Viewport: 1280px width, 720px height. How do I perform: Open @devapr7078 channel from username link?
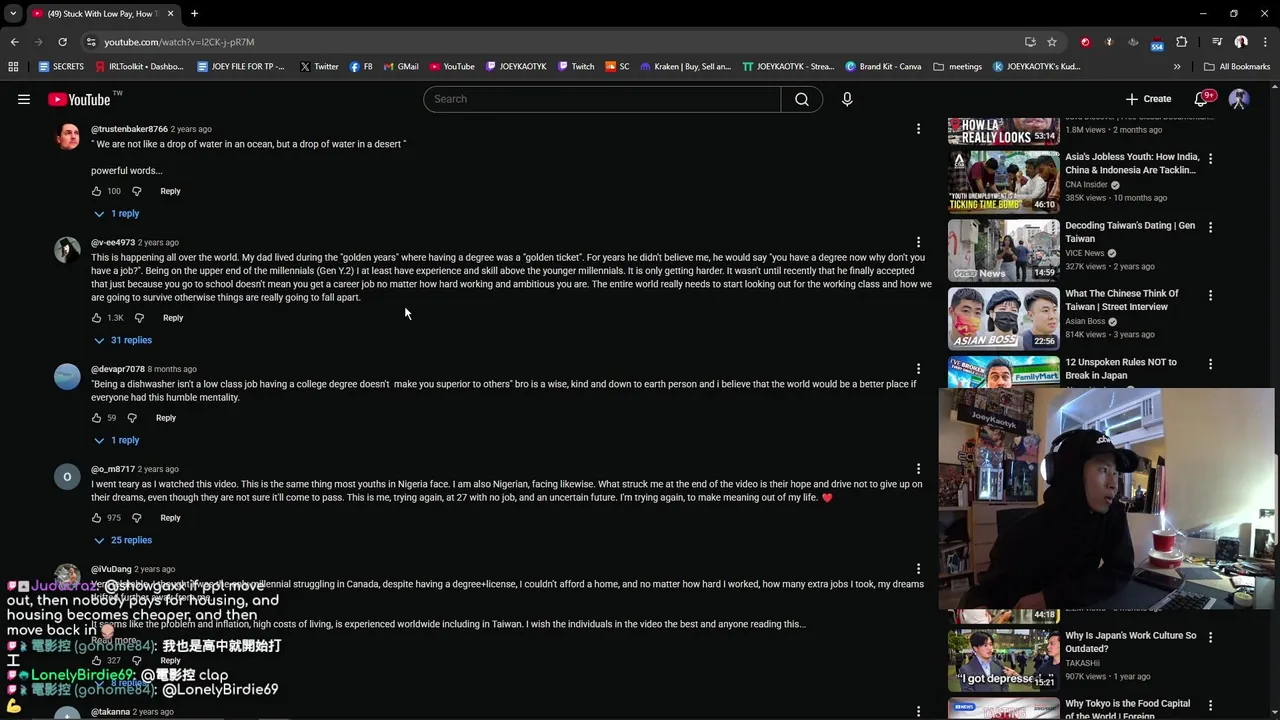[118, 369]
